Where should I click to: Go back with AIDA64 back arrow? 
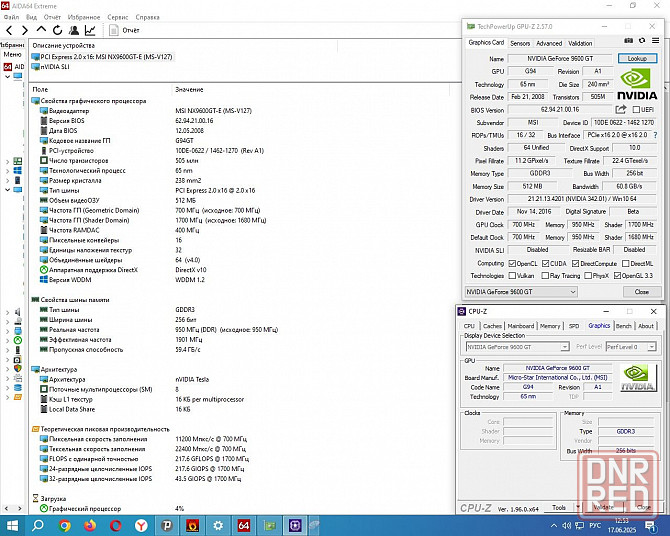9,30
